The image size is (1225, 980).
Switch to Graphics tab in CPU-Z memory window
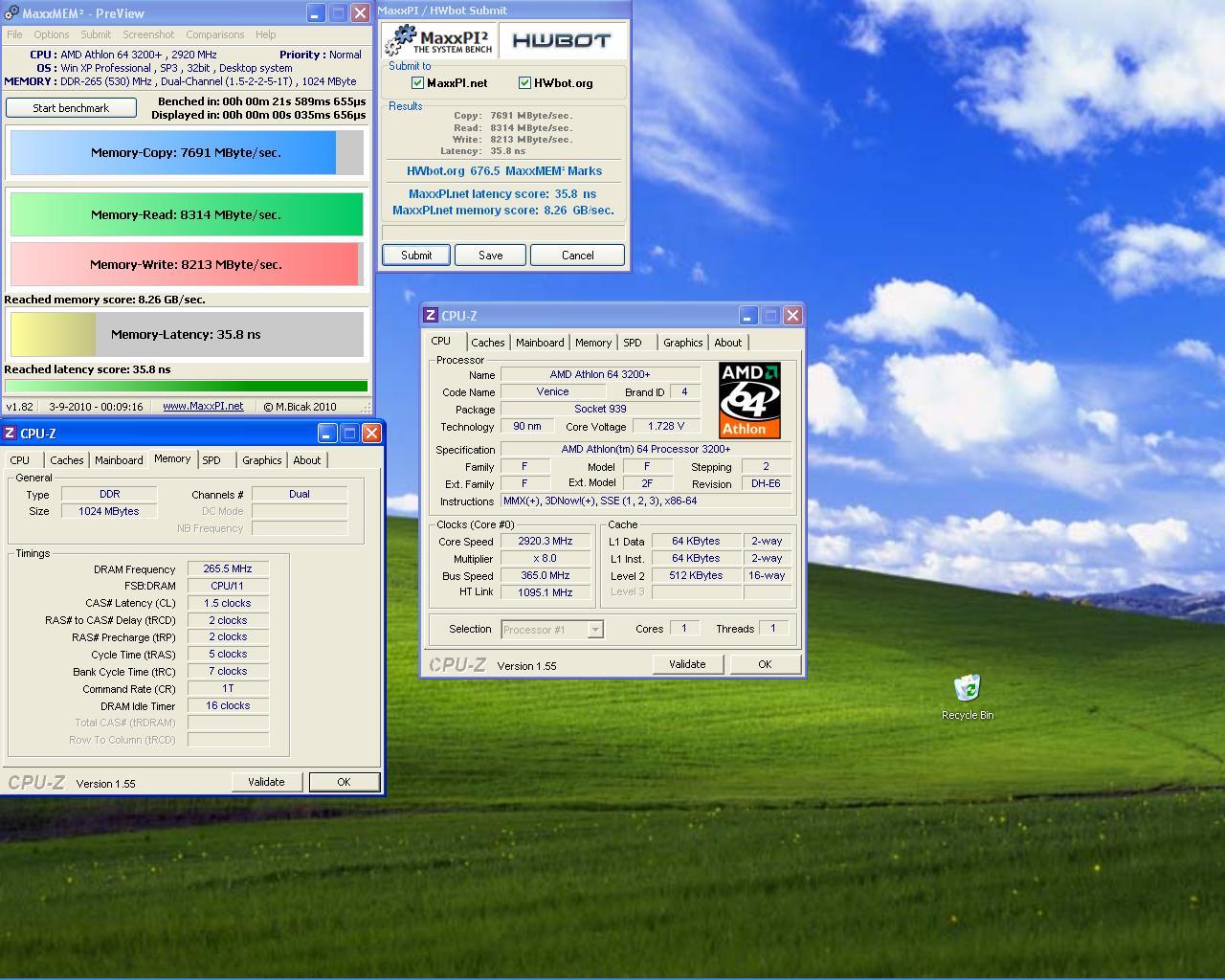[262, 460]
